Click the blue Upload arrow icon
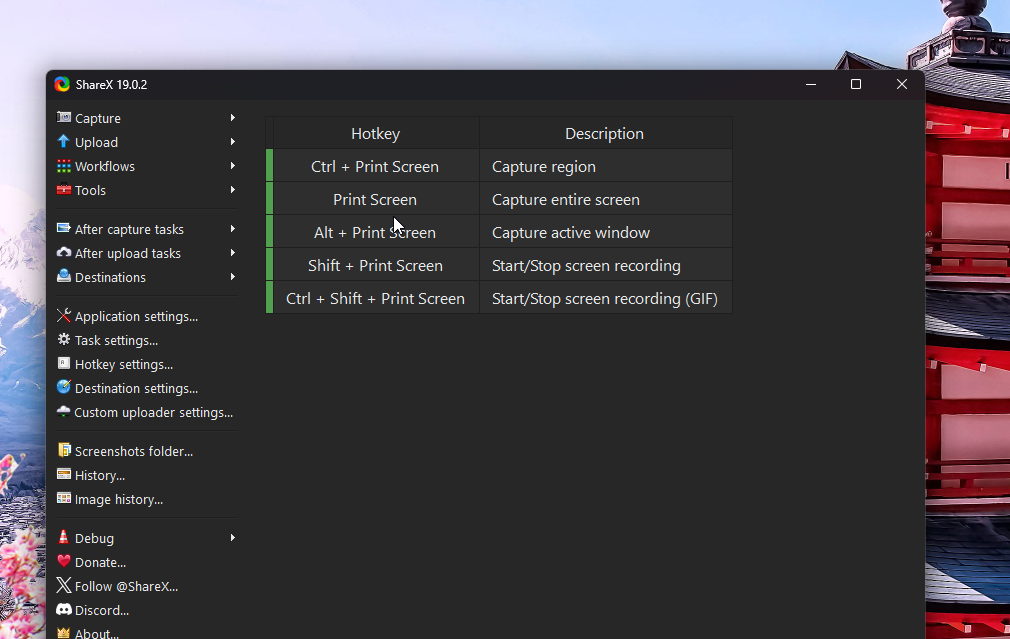Viewport: 1010px width, 639px height. click(63, 141)
